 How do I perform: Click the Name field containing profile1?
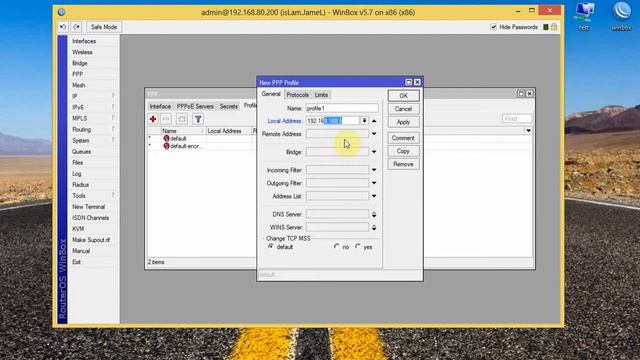point(342,108)
